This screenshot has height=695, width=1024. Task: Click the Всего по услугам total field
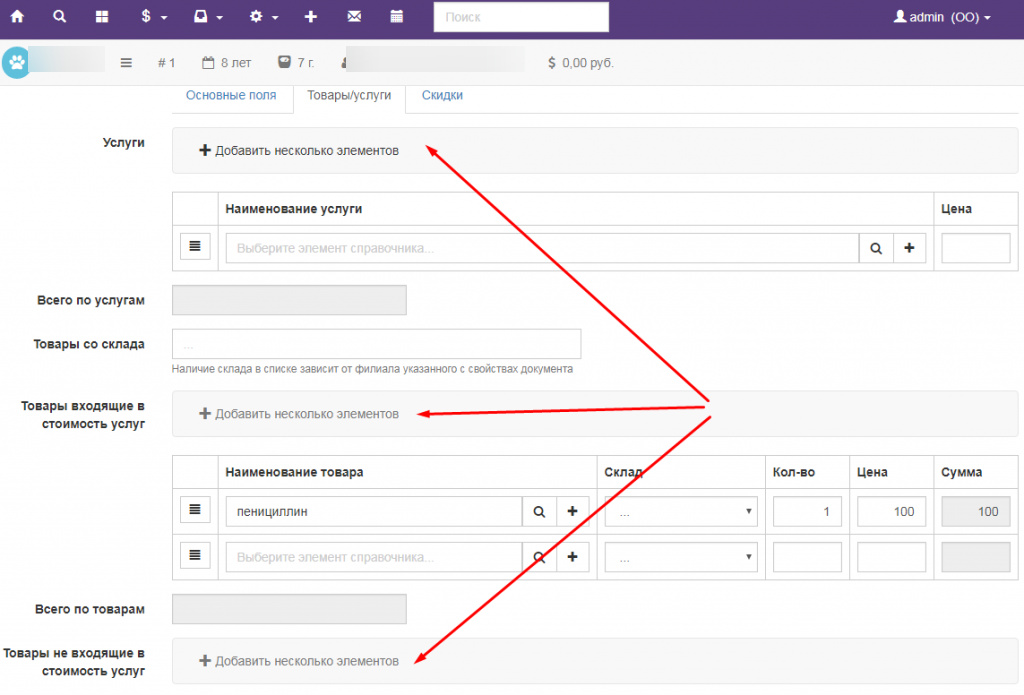click(289, 300)
